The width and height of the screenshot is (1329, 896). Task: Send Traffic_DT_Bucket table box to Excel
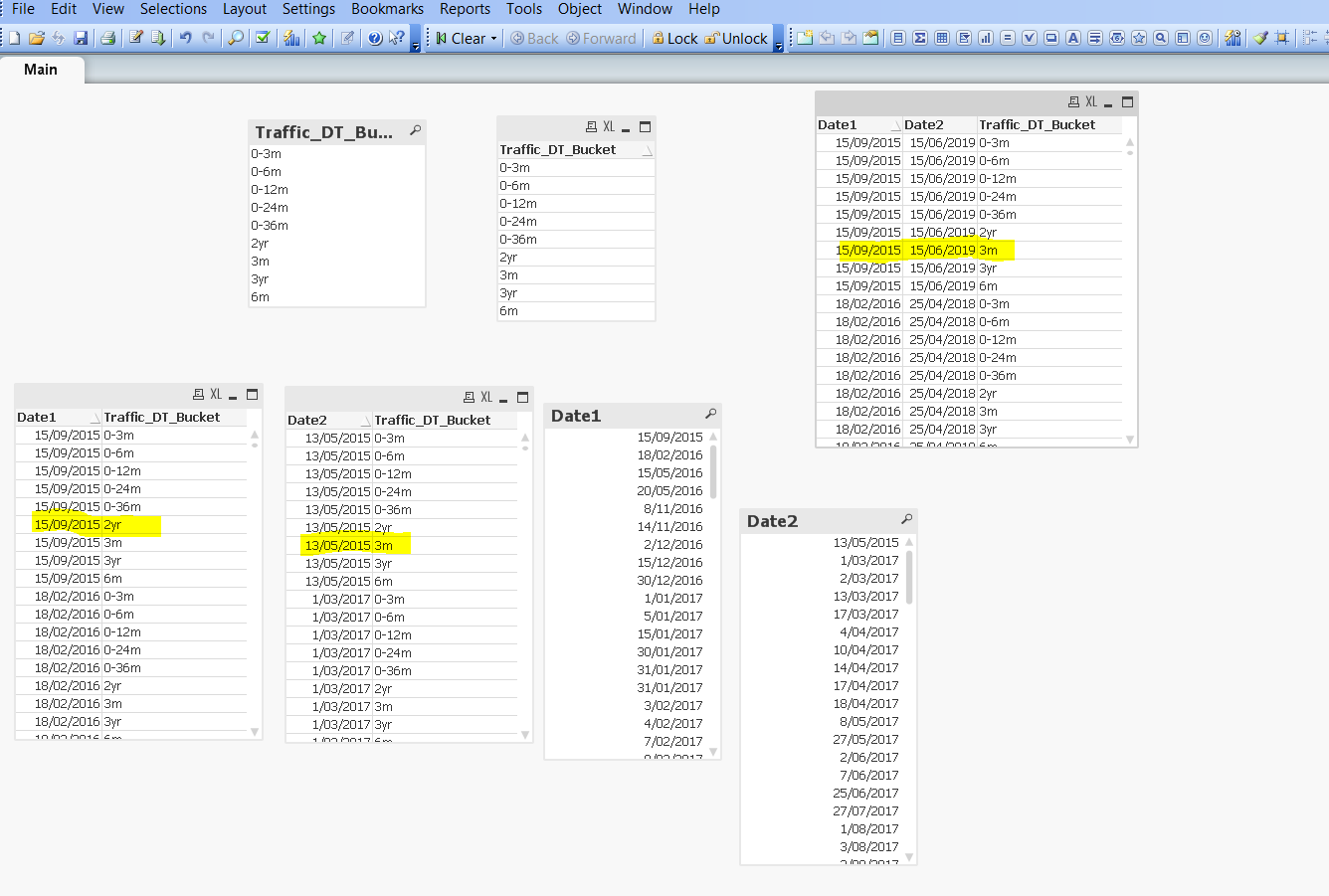(x=609, y=127)
